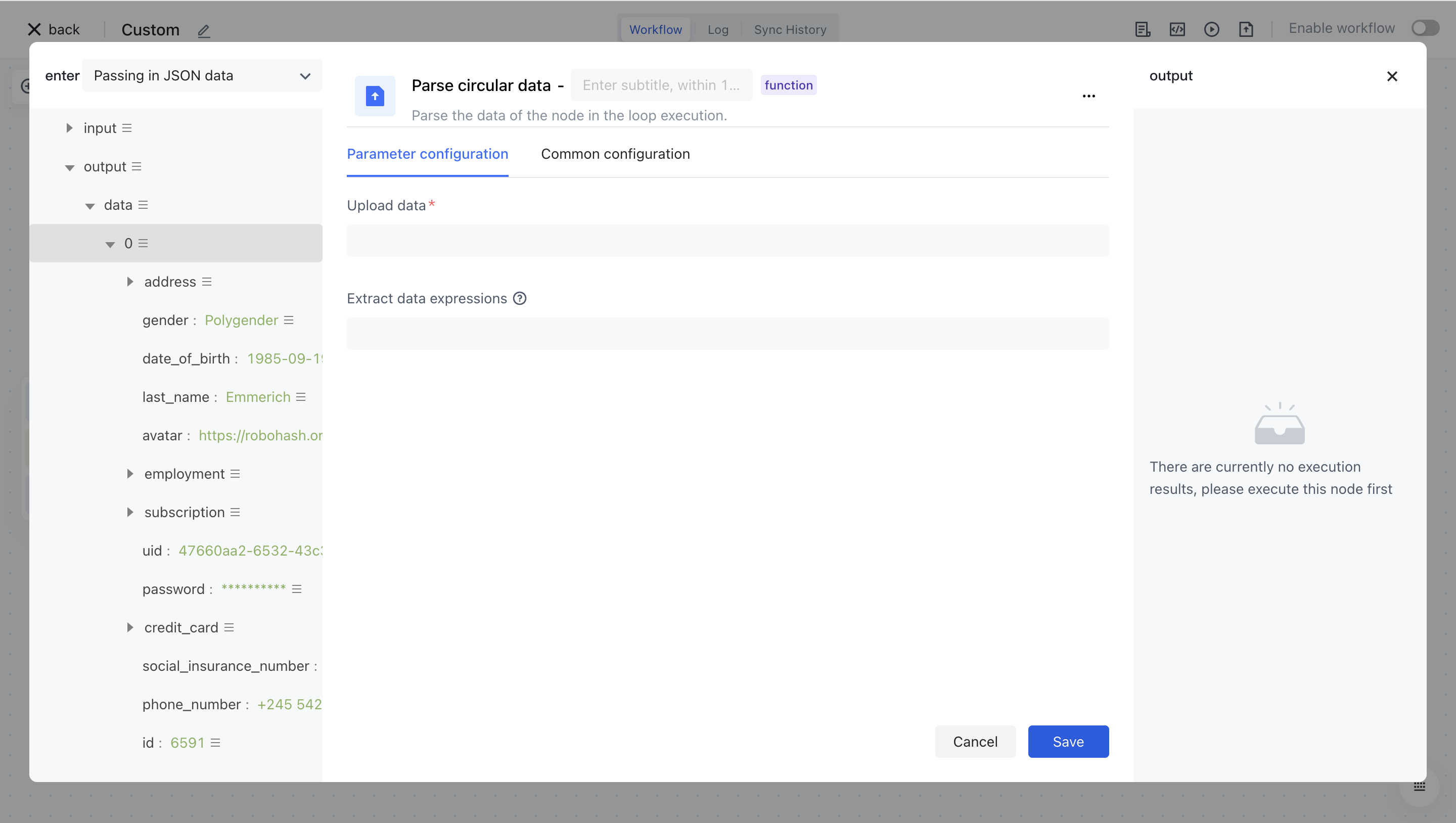Collapse the data tree node
The image size is (1456, 823).
(90, 206)
